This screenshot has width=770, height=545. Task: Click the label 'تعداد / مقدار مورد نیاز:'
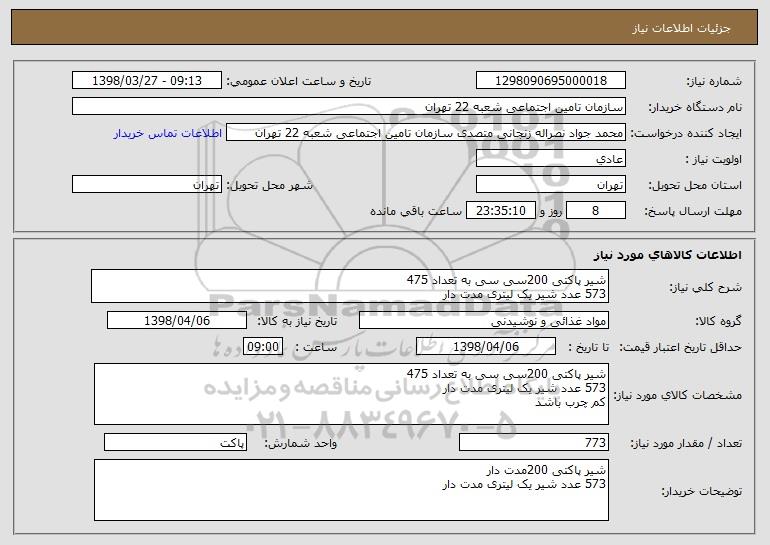(686, 443)
